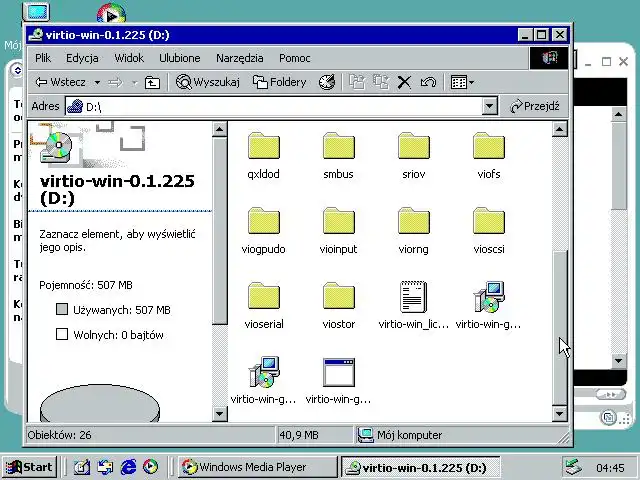Click the Delete X toolbar icon

pyautogui.click(x=404, y=82)
